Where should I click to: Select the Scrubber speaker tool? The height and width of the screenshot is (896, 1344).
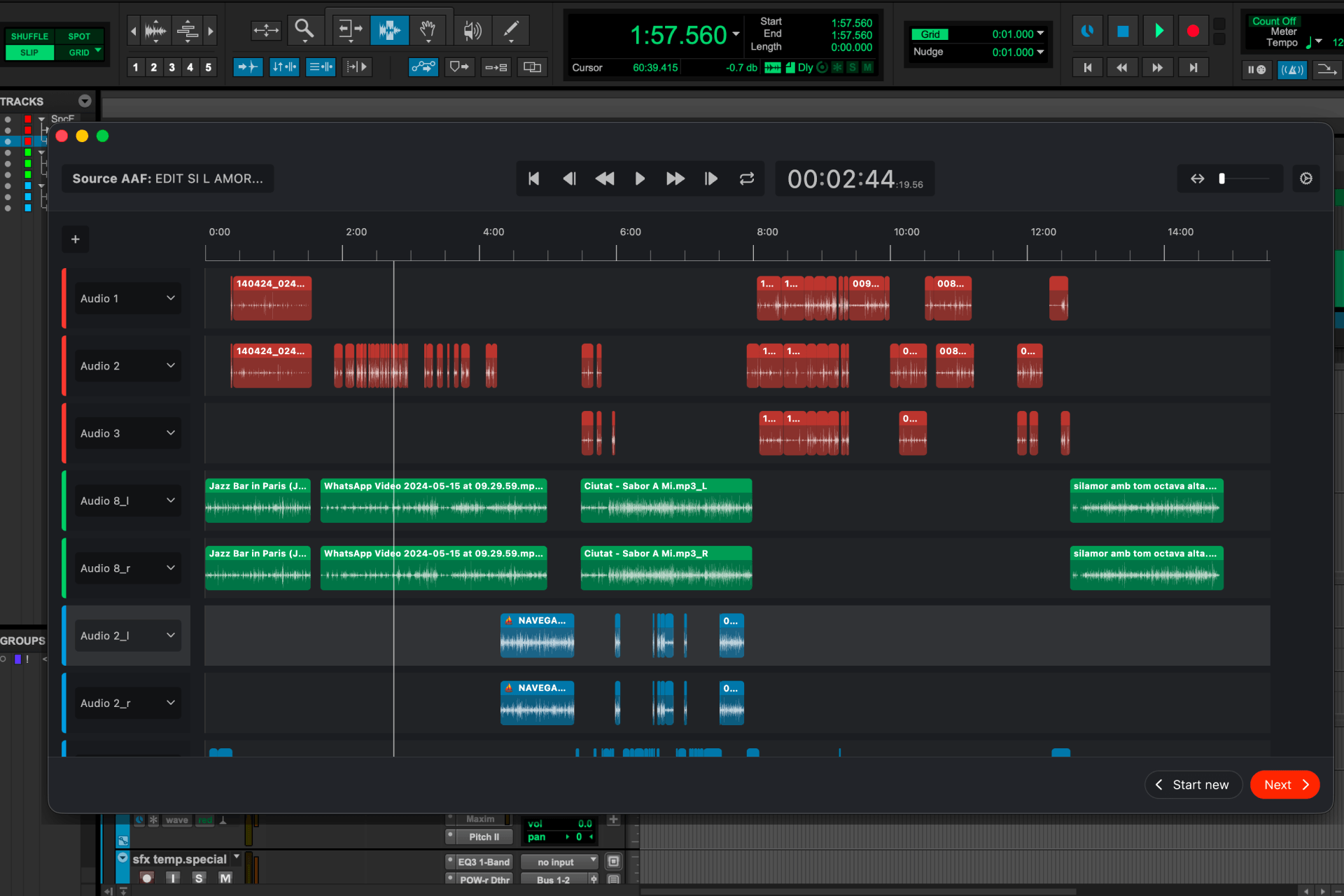tap(472, 30)
